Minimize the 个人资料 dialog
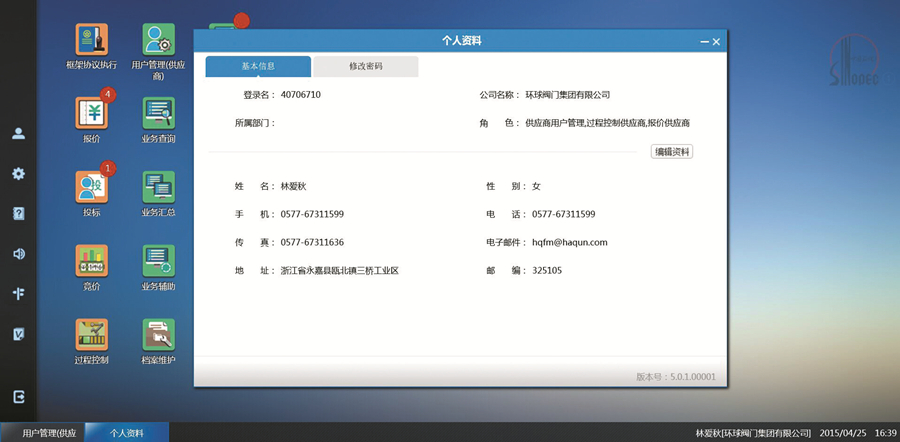The width and height of the screenshot is (900, 442). [x=703, y=41]
